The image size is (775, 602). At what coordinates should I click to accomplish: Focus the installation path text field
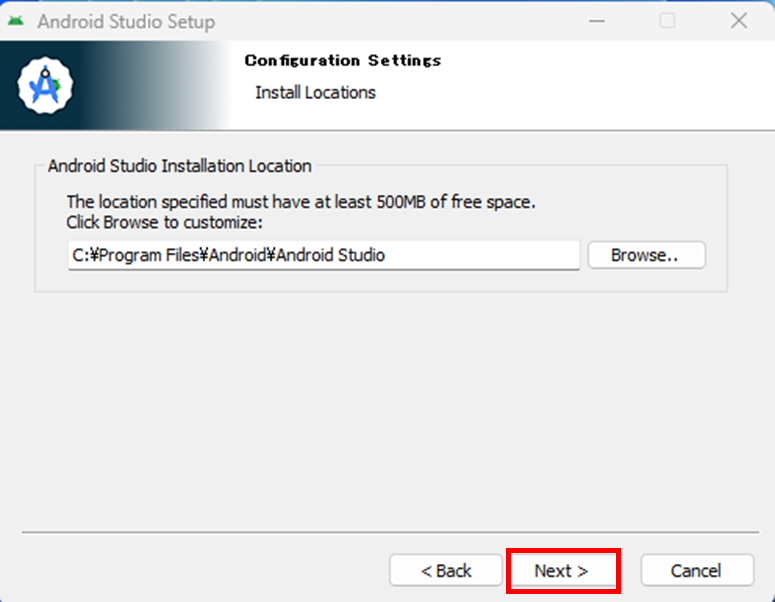(323, 255)
